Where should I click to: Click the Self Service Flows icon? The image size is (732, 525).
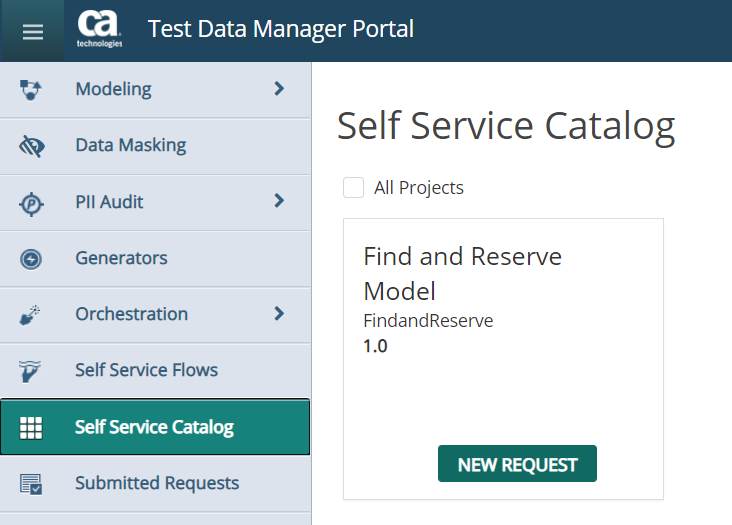coord(31,371)
